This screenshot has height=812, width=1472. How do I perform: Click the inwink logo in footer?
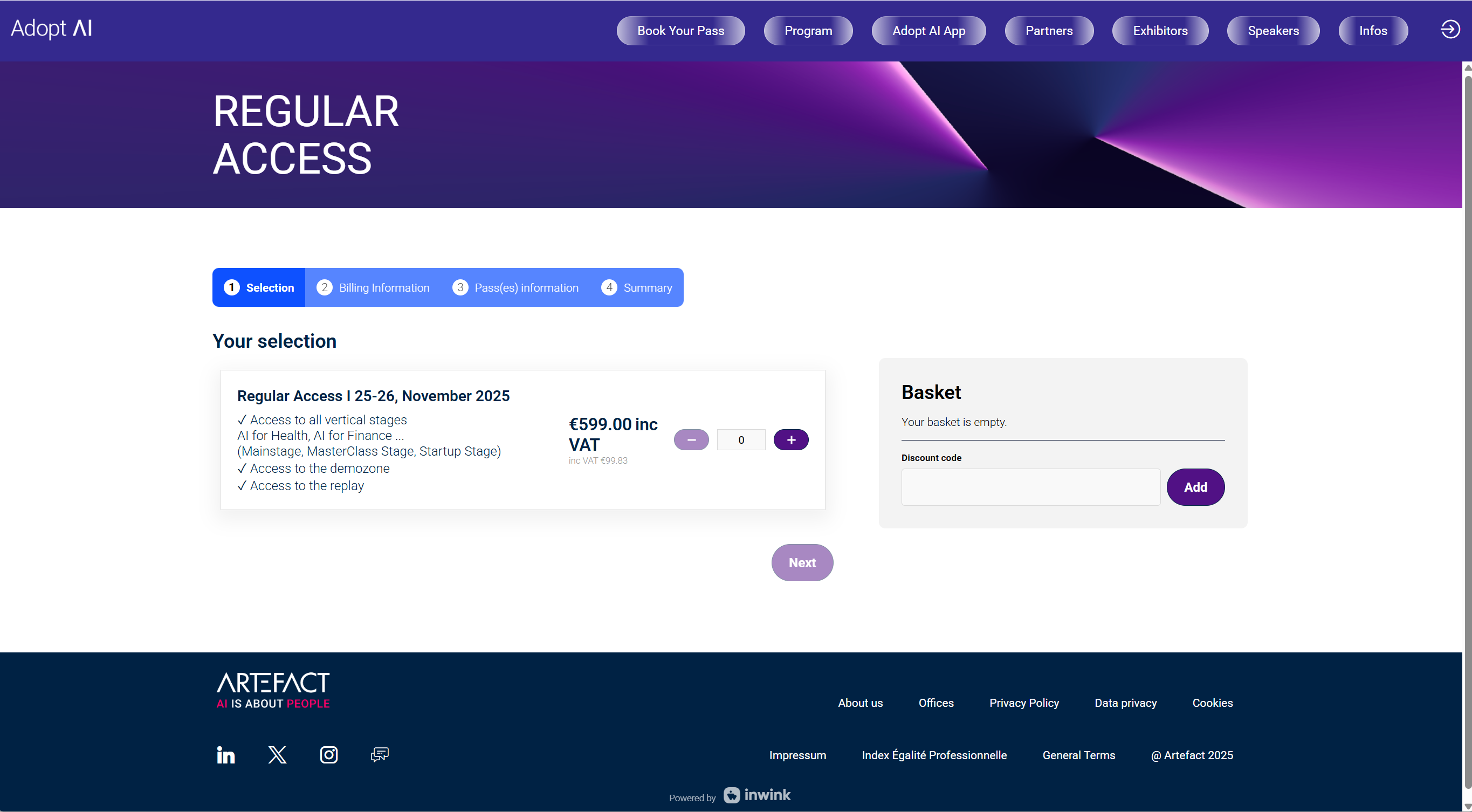(x=757, y=795)
